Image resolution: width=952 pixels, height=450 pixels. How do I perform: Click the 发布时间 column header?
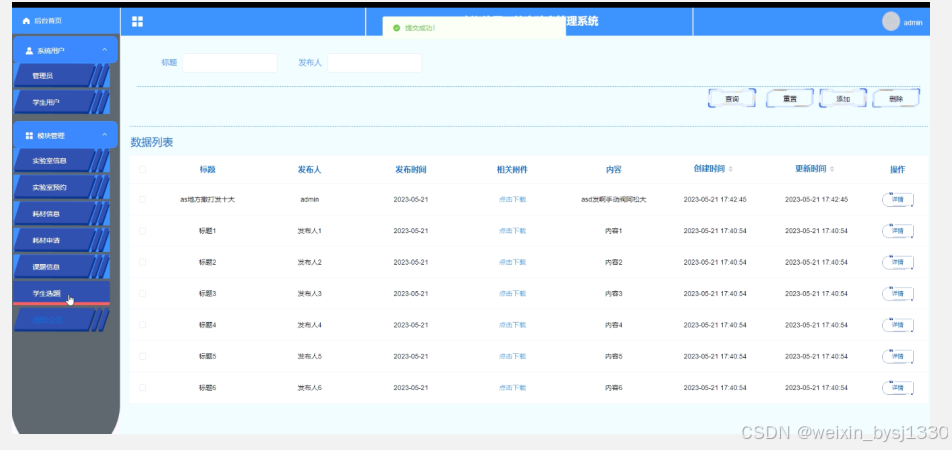[x=411, y=169]
